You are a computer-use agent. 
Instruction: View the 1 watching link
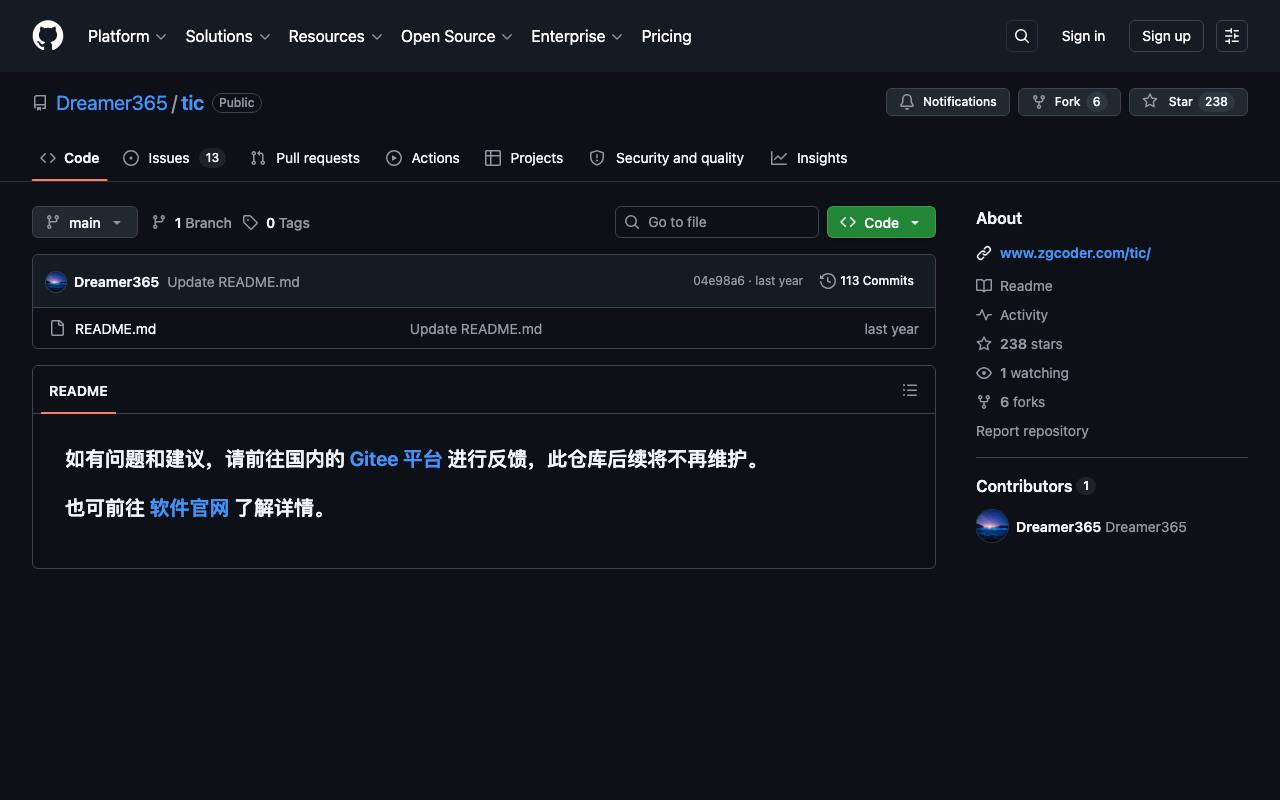point(1022,373)
